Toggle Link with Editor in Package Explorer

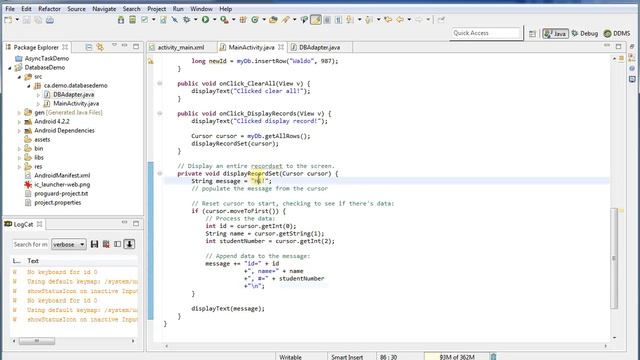pyautogui.click(x=100, y=47)
